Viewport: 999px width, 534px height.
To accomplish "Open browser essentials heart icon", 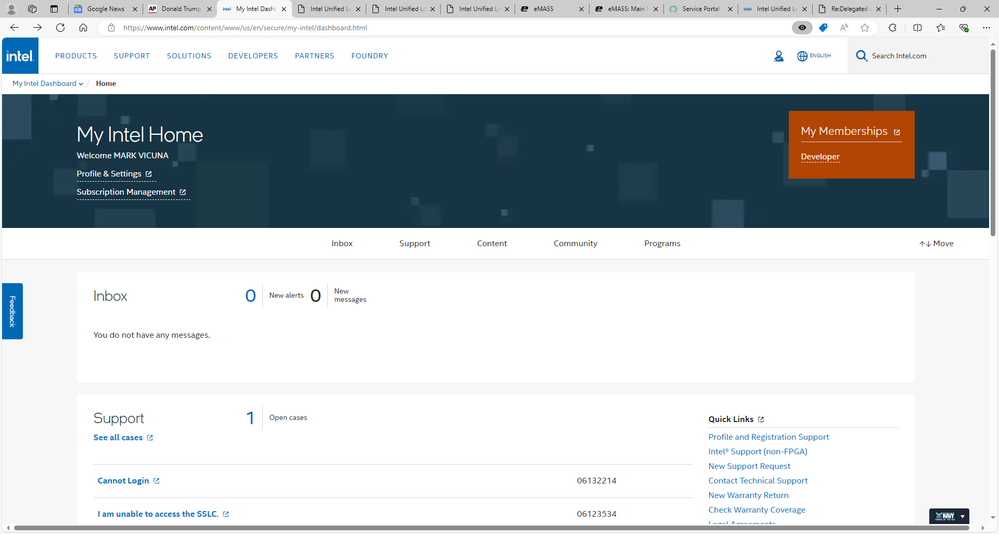I will pyautogui.click(x=964, y=27).
